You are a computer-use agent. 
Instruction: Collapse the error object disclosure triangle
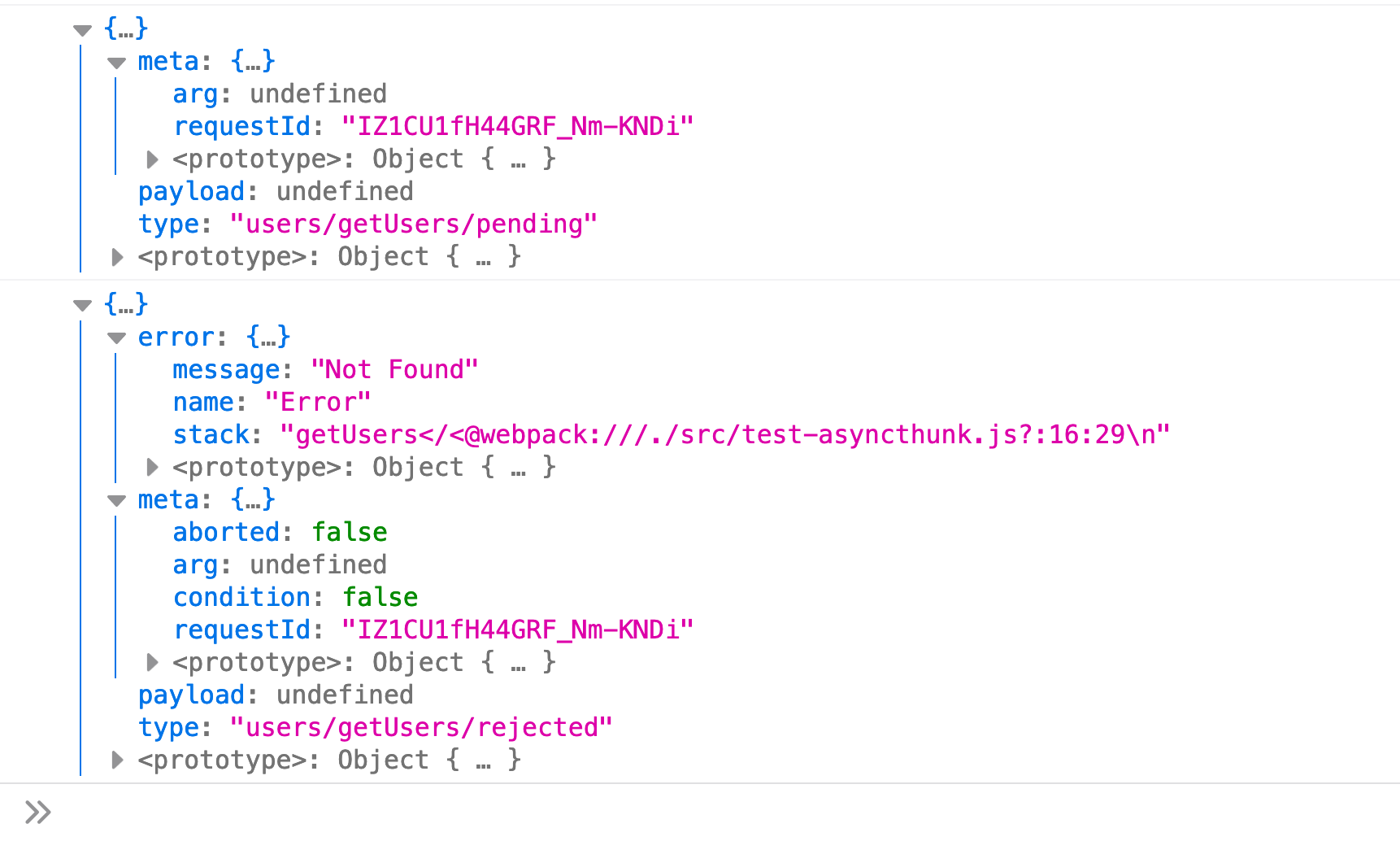coord(117,338)
